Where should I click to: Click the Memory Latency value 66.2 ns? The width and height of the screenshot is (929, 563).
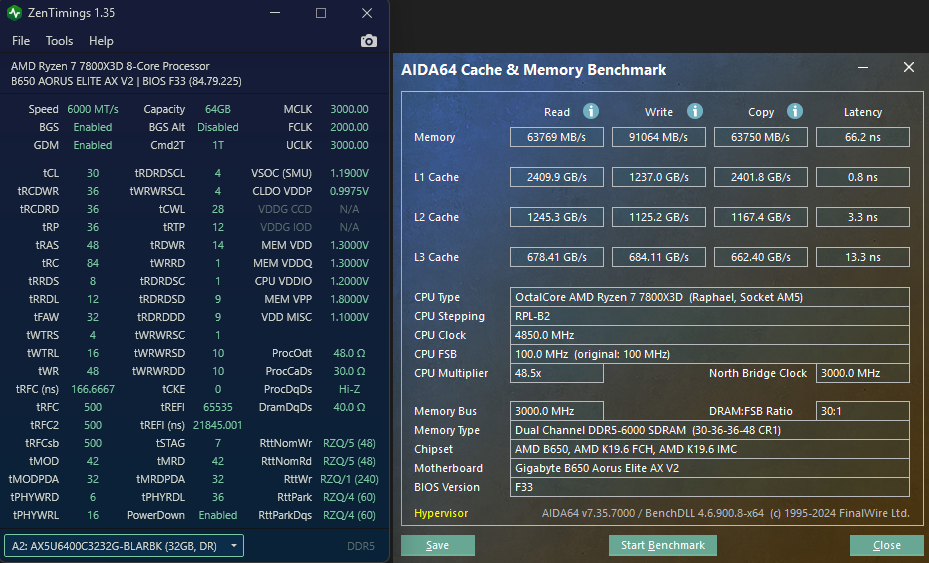point(863,137)
